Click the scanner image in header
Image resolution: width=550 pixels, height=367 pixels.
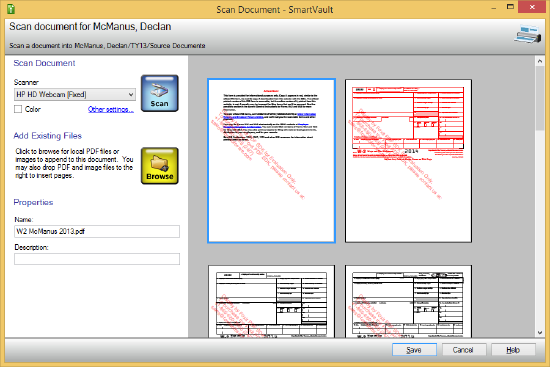click(528, 34)
